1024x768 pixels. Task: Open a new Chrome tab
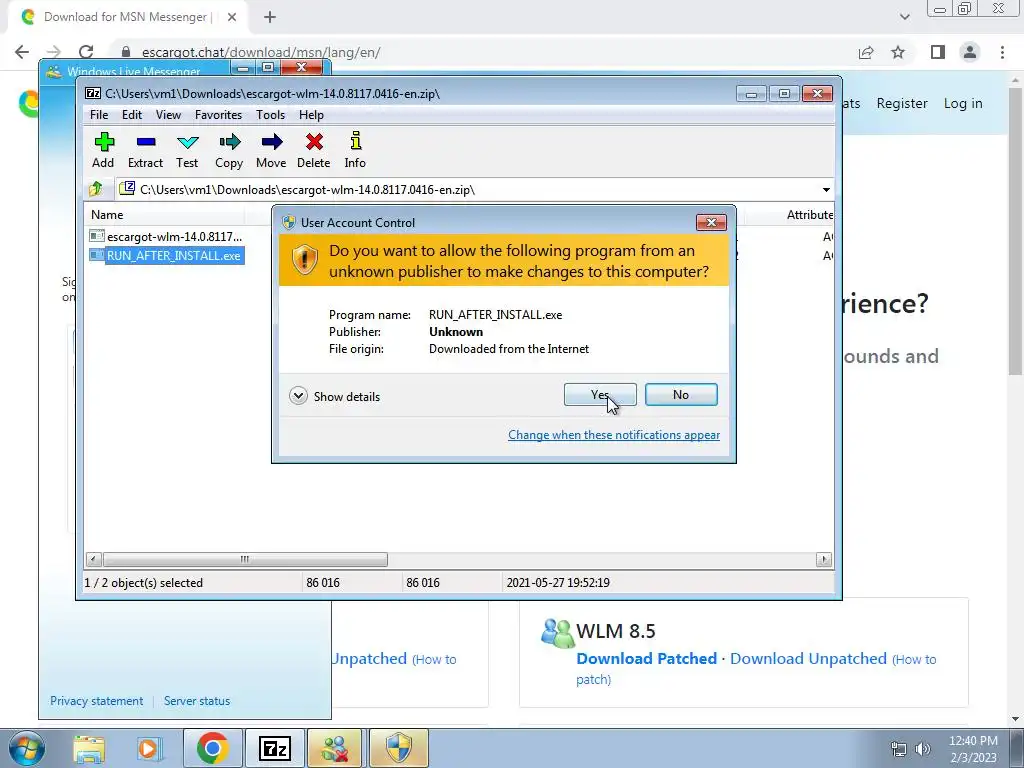click(x=270, y=17)
